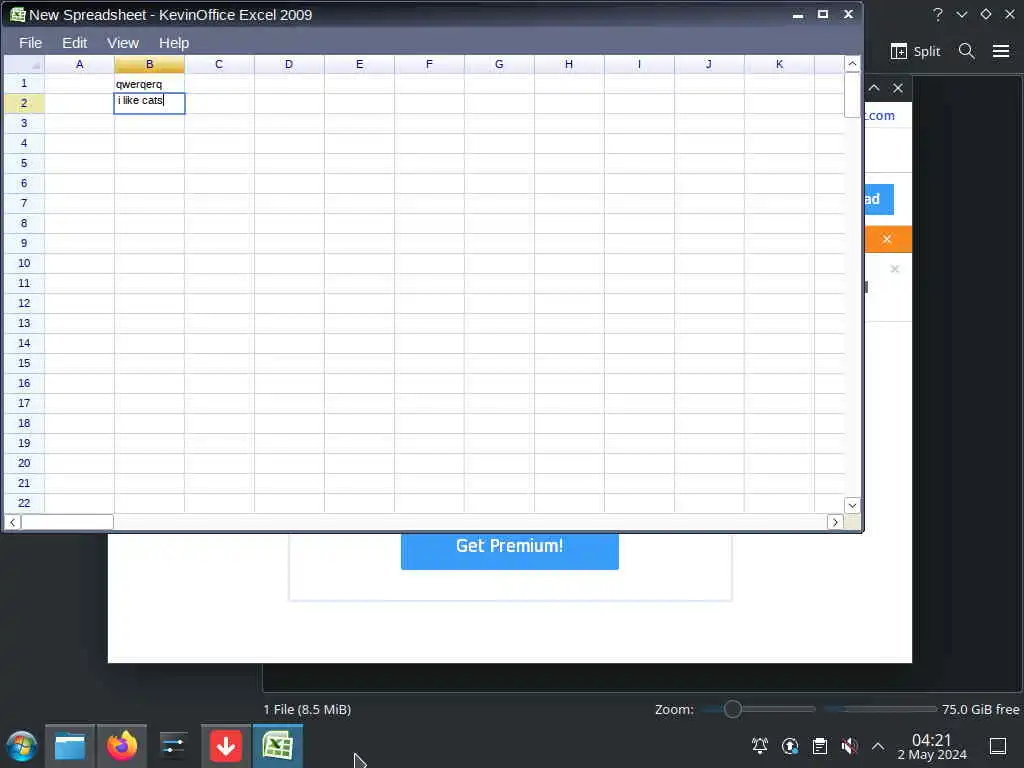This screenshot has width=1024, height=768.
Task: Open the File menu in KevinOffice Excel
Action: click(x=30, y=43)
